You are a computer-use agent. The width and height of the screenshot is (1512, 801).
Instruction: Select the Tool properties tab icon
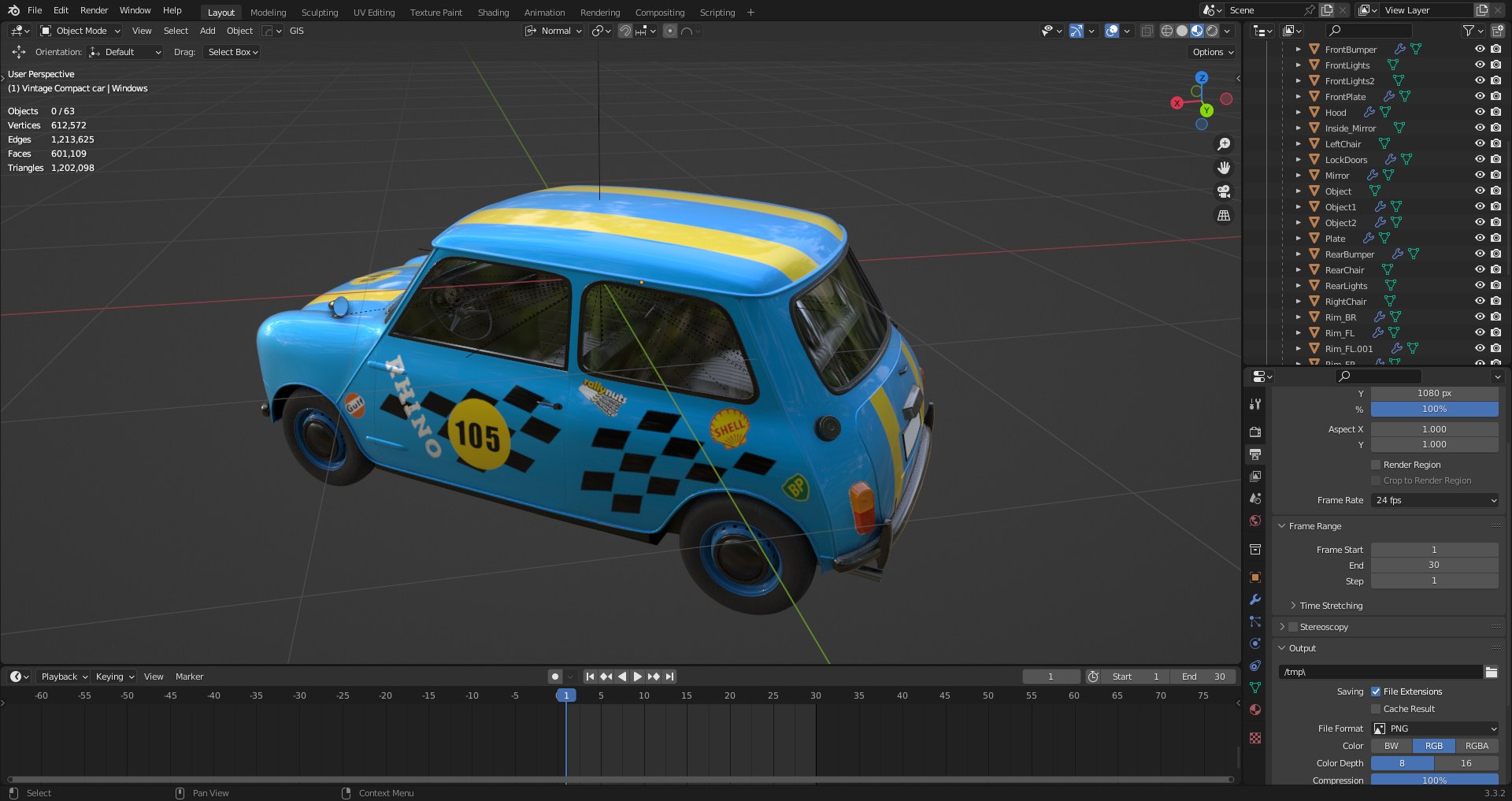(1255, 404)
